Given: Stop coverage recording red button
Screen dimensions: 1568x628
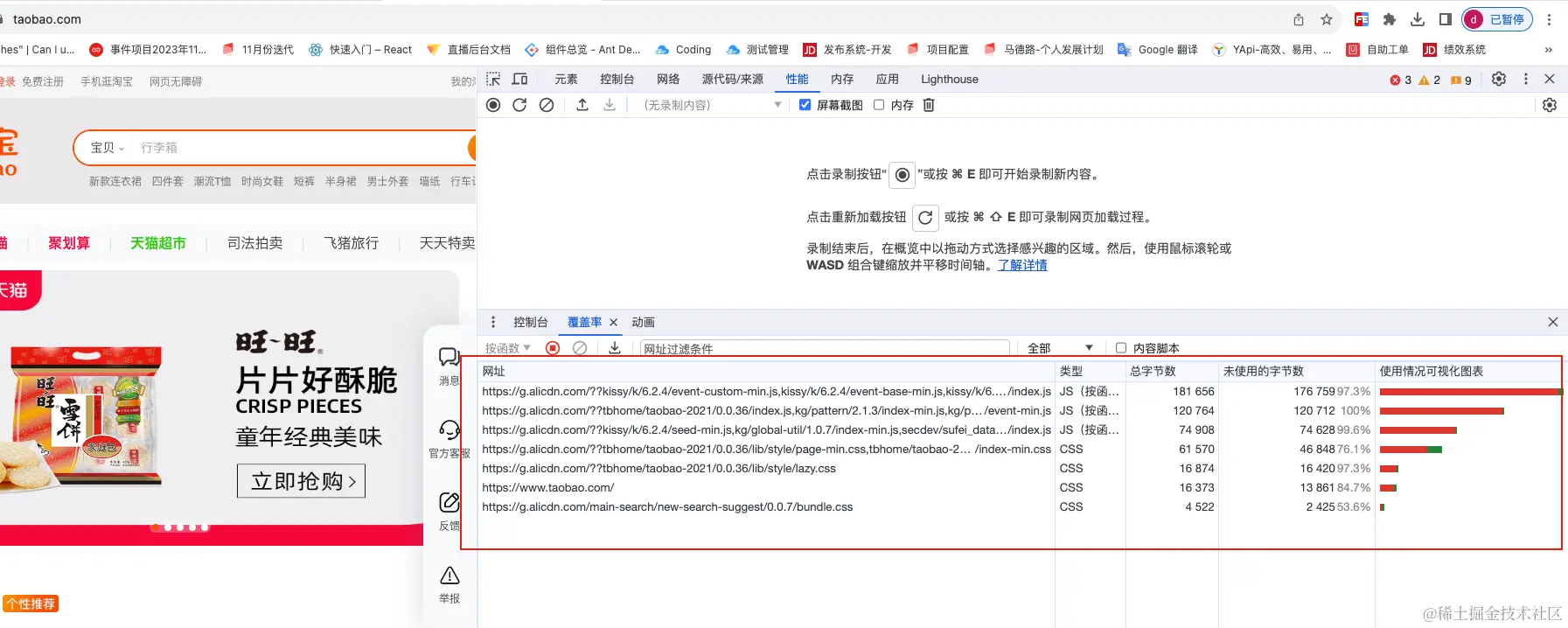Looking at the screenshot, I should tap(553, 348).
